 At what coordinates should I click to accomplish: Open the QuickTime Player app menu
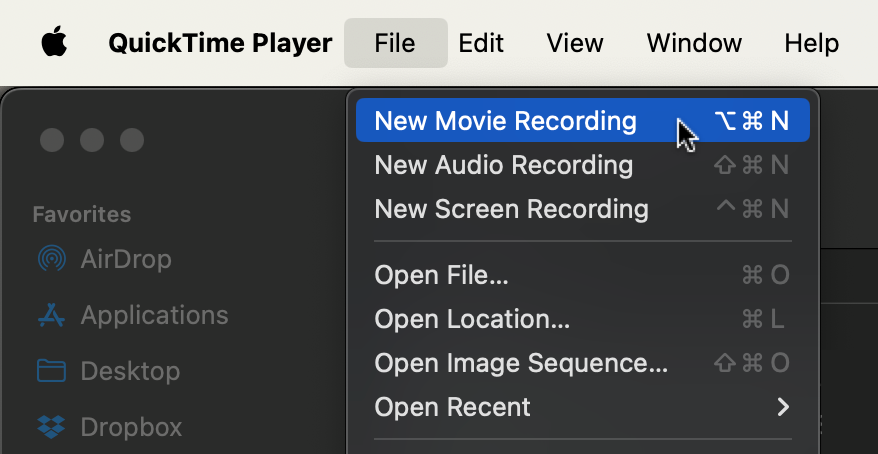(220, 43)
